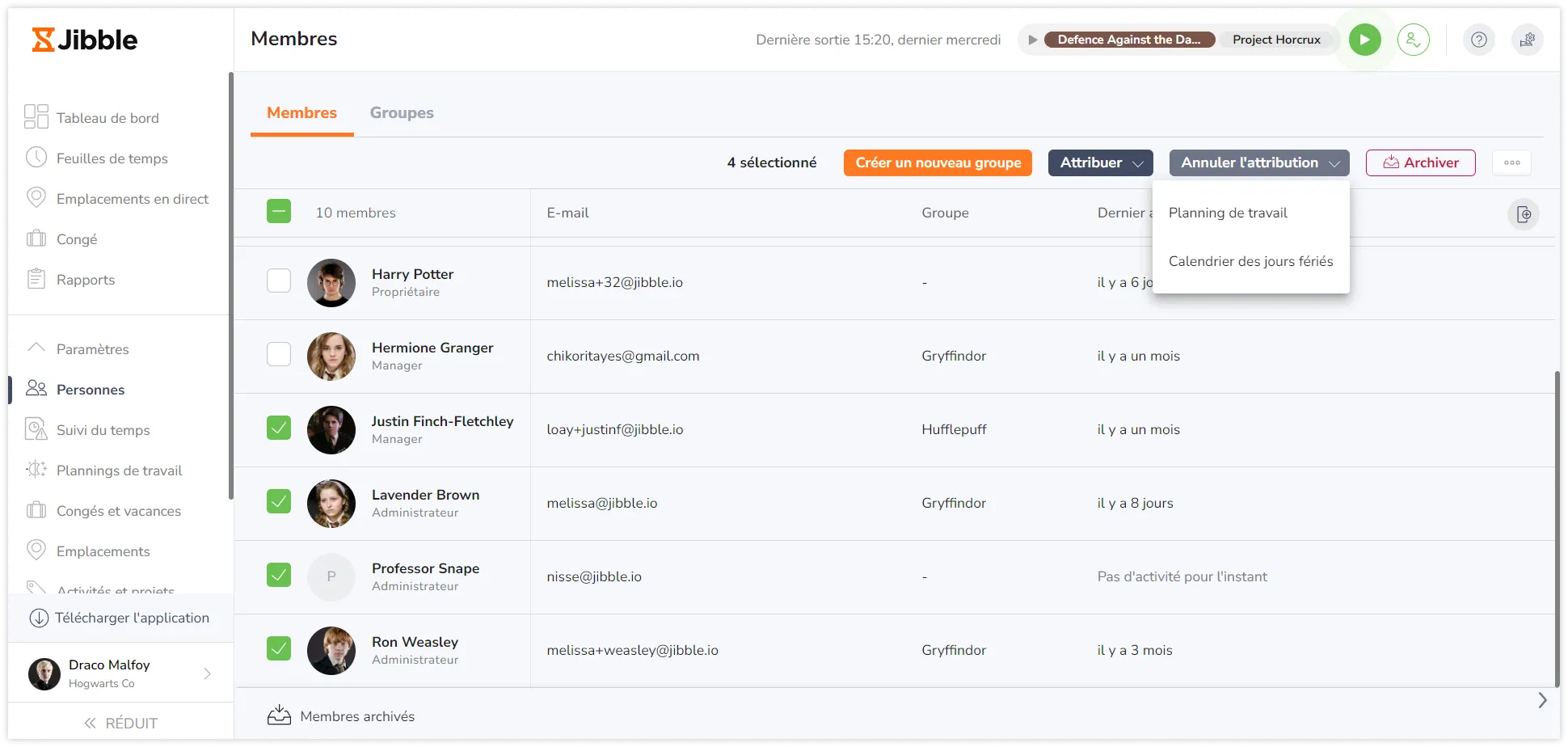Collapse the Annuler l'attribution dropdown

[x=1258, y=162]
